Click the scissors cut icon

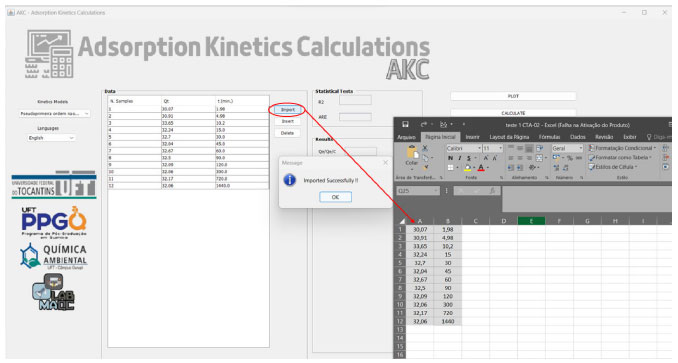425,148
